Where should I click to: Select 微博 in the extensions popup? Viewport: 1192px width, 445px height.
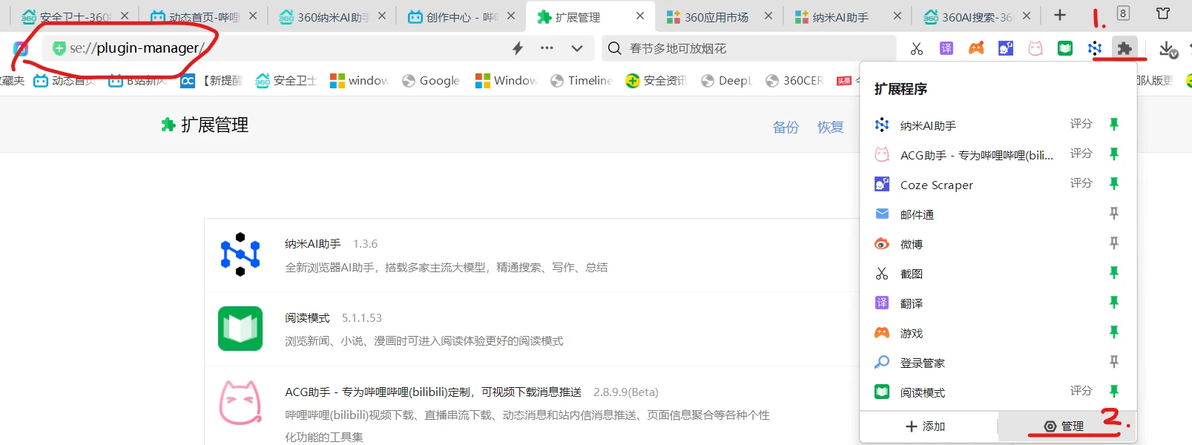pyautogui.click(x=997, y=244)
